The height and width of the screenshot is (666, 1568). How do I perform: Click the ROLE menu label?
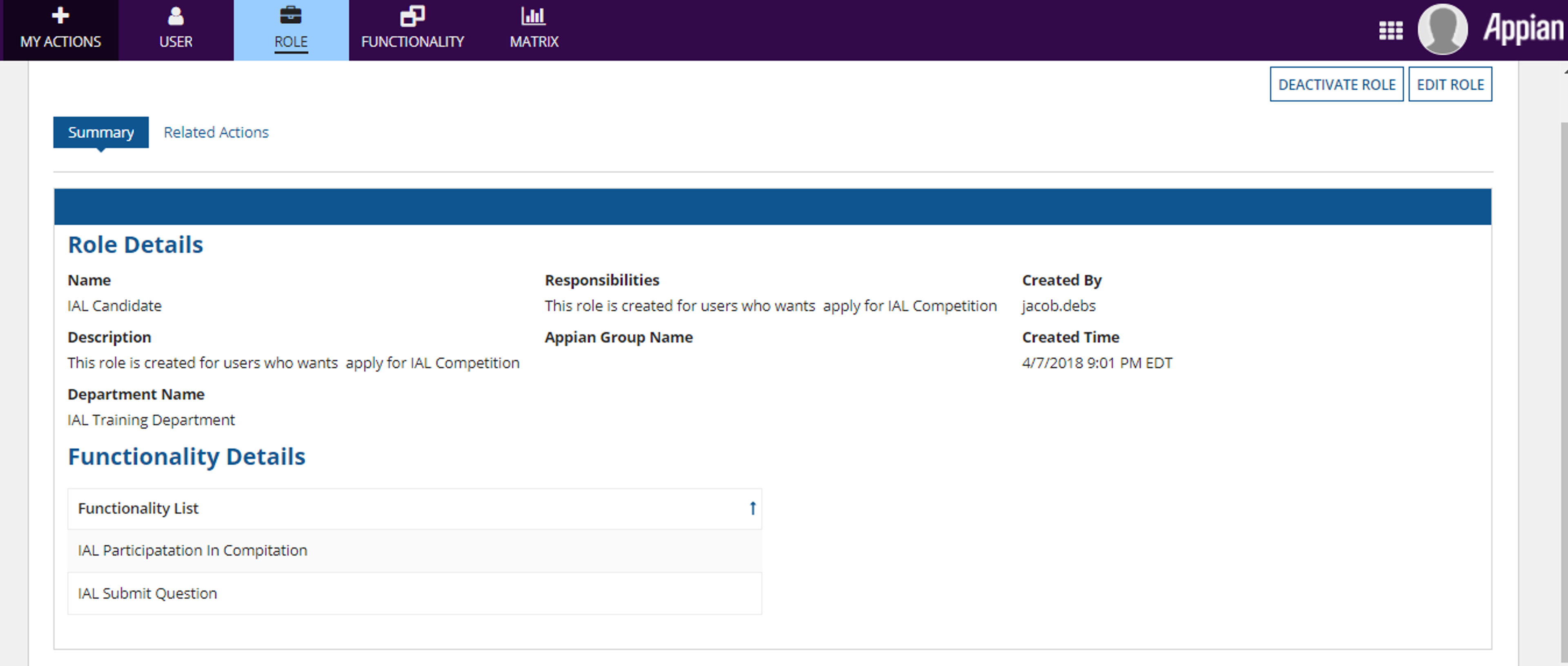pyautogui.click(x=290, y=41)
